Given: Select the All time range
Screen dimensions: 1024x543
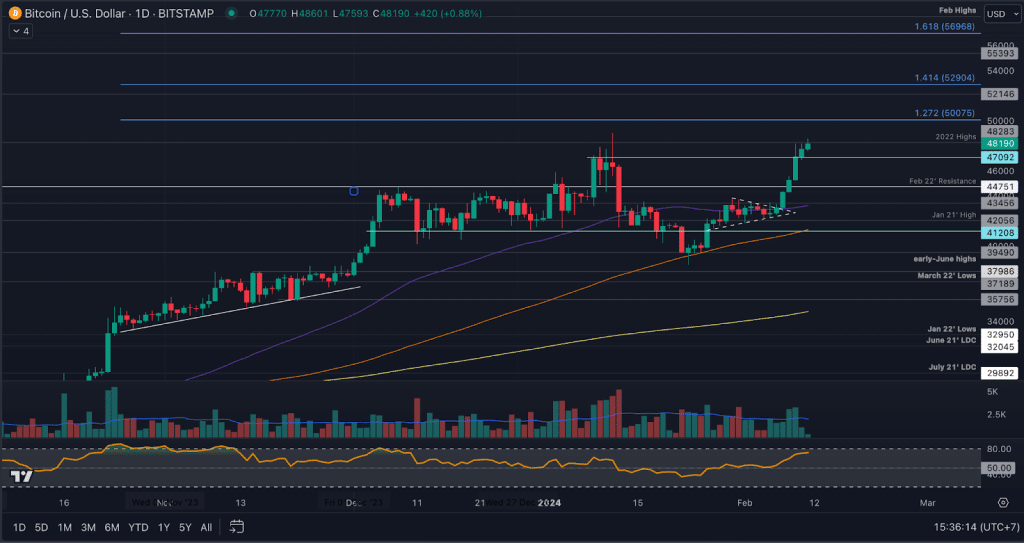Looking at the screenshot, I should point(206,527).
